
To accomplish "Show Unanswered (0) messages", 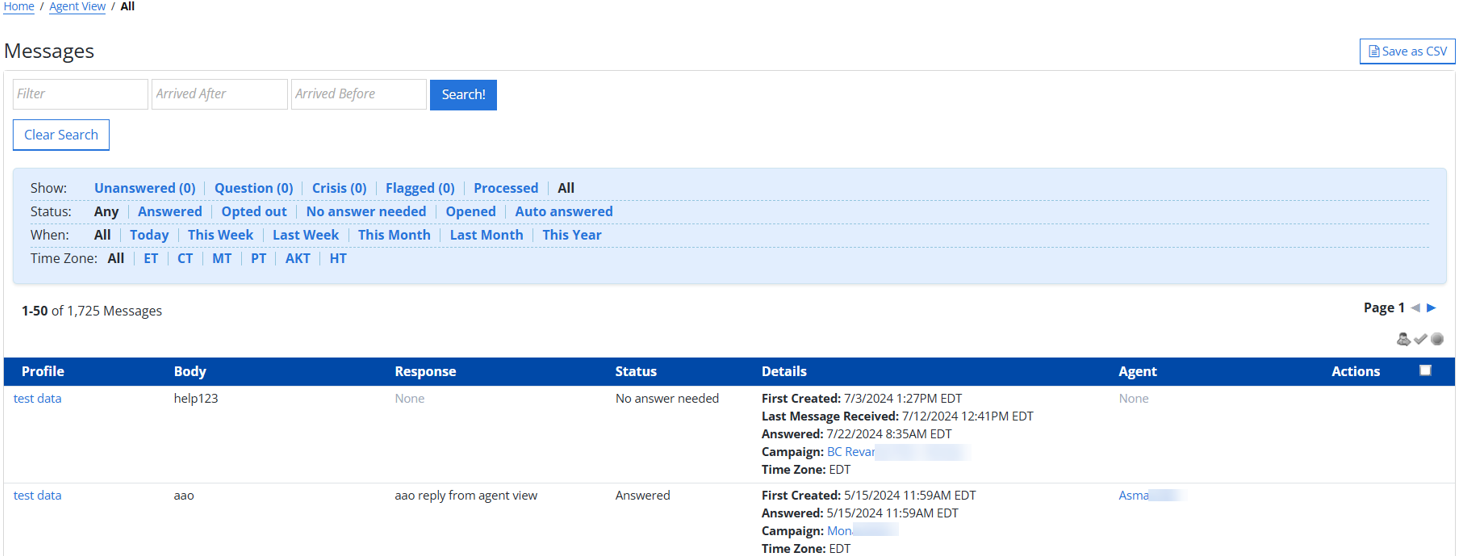I will (144, 188).
